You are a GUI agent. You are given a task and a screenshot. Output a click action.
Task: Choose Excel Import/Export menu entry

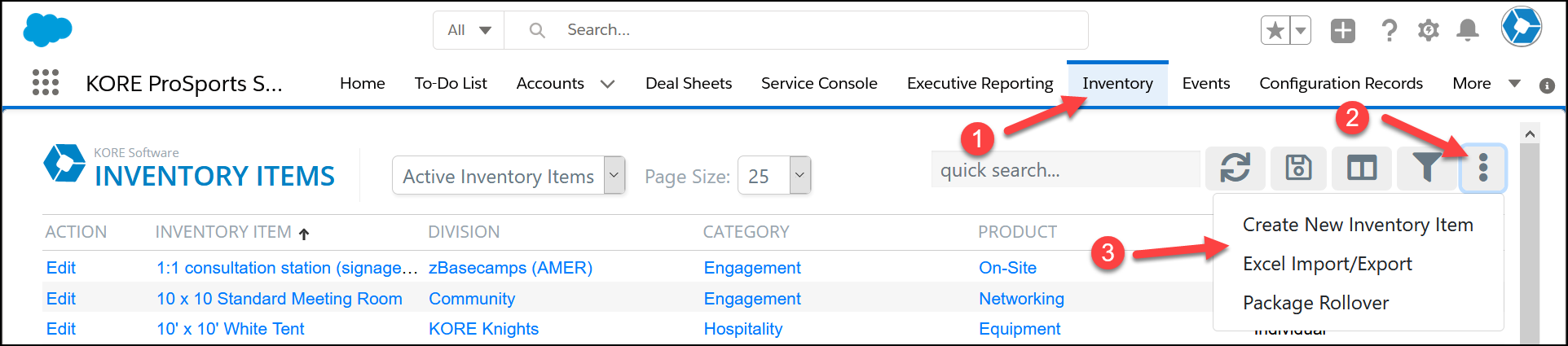point(1328,264)
